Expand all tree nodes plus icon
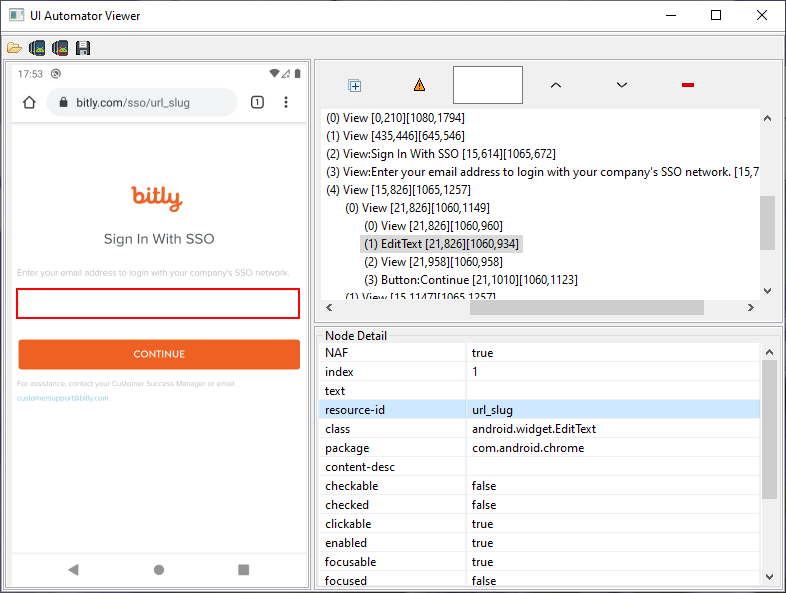Screen dimensions: 786x593 354,86
